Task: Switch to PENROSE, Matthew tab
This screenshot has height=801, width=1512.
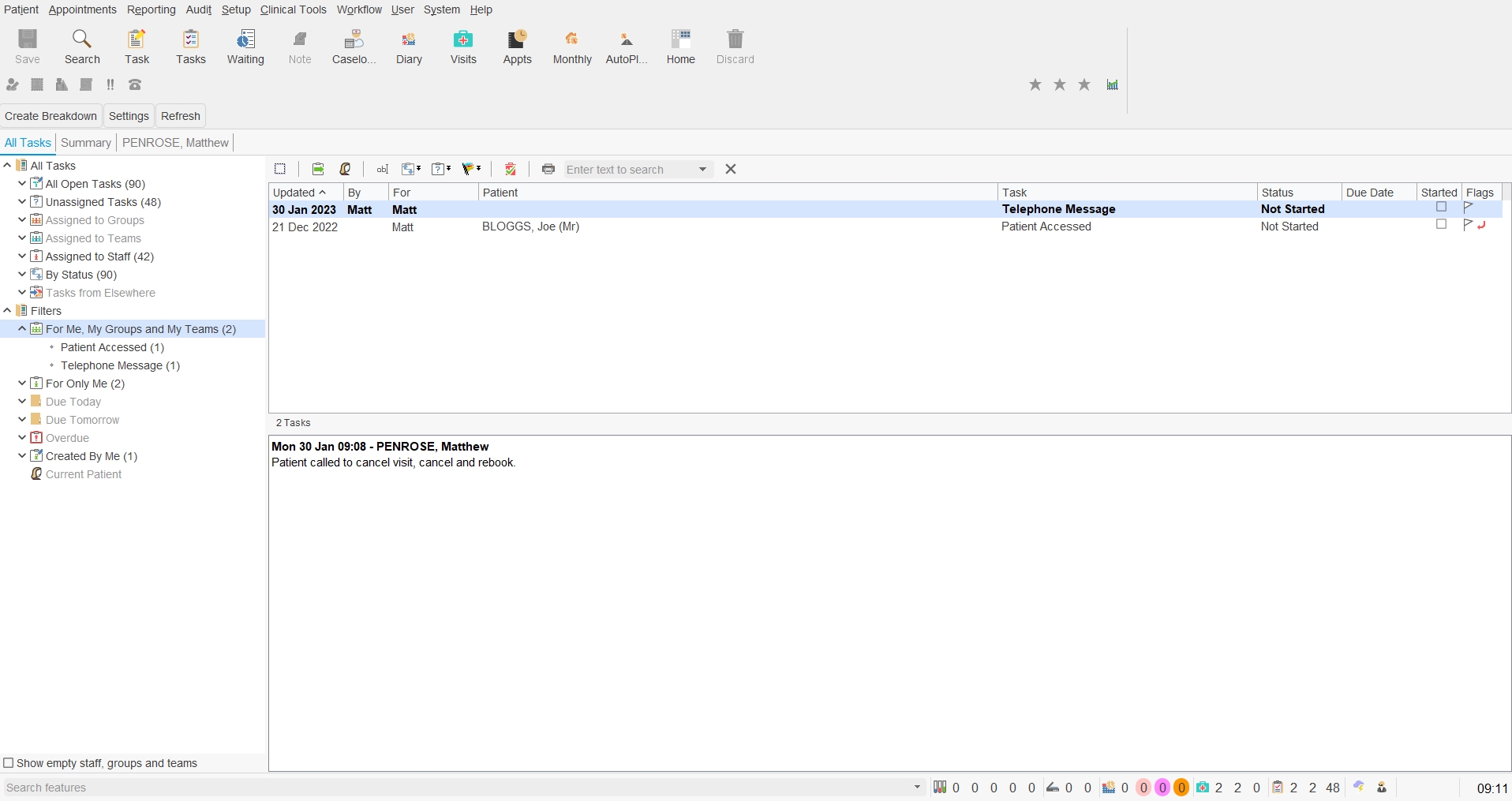Action: pos(175,143)
